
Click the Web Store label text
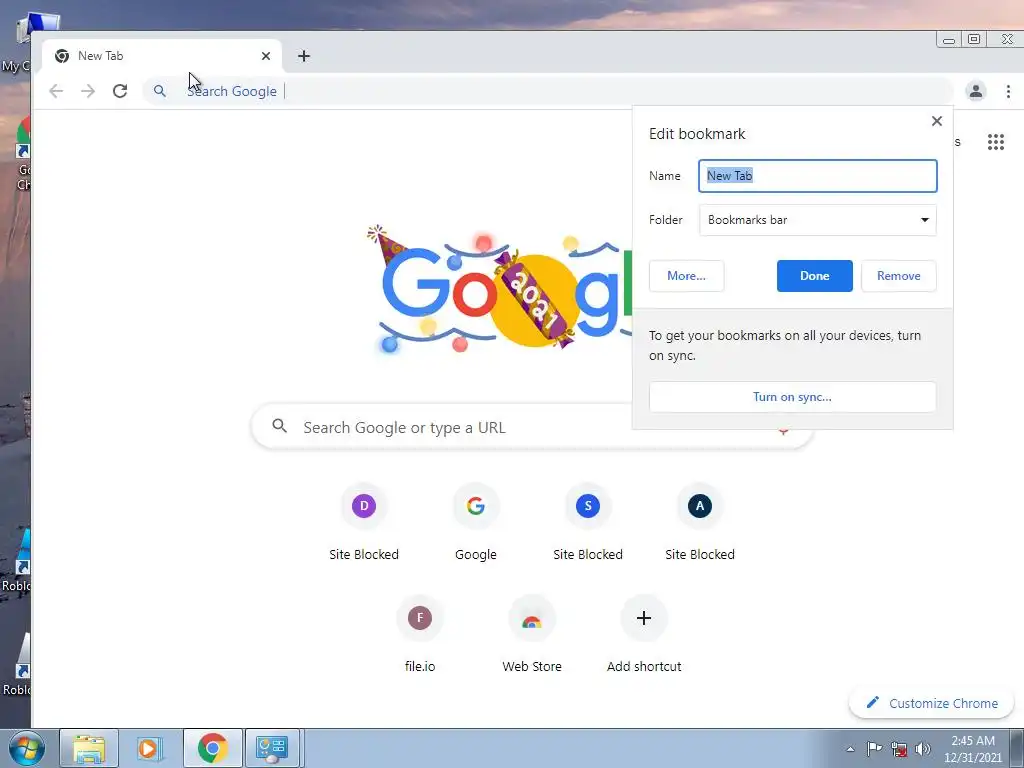point(532,666)
